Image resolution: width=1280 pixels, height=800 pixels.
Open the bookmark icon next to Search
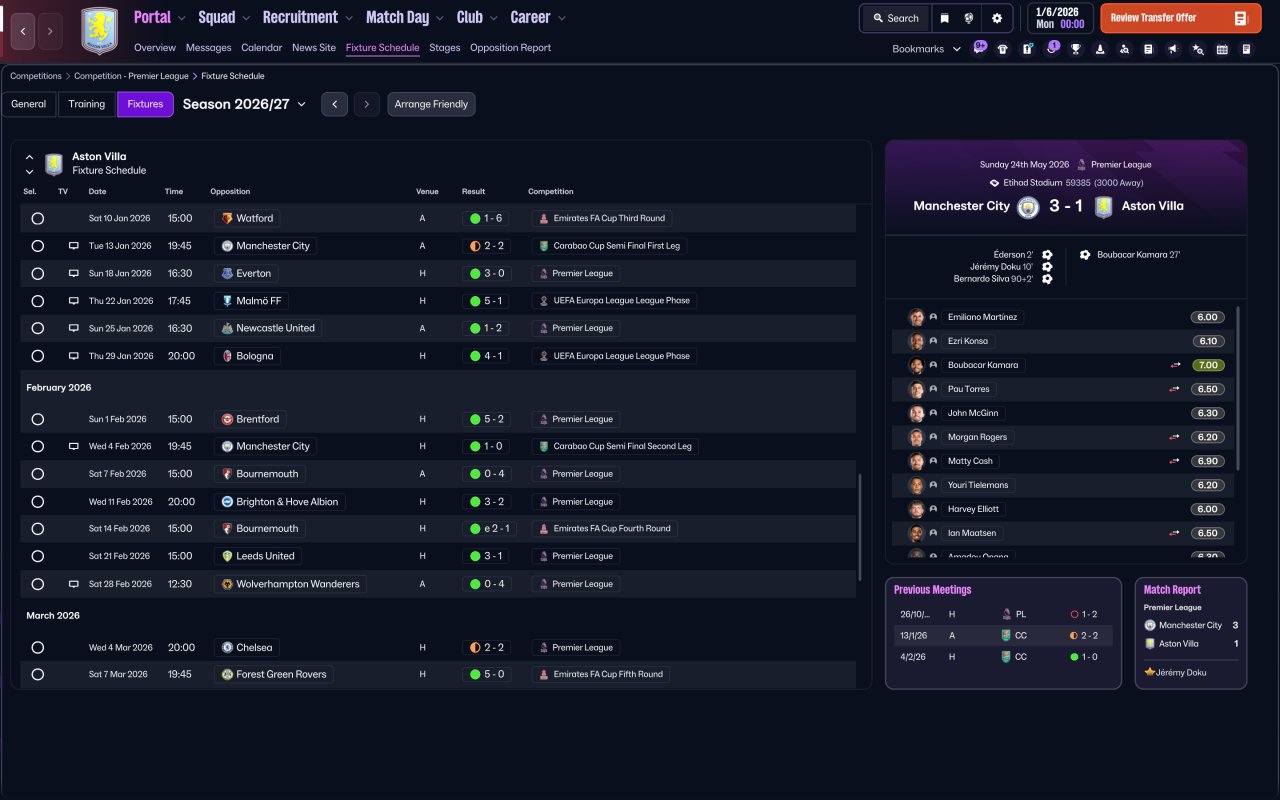[944, 18]
